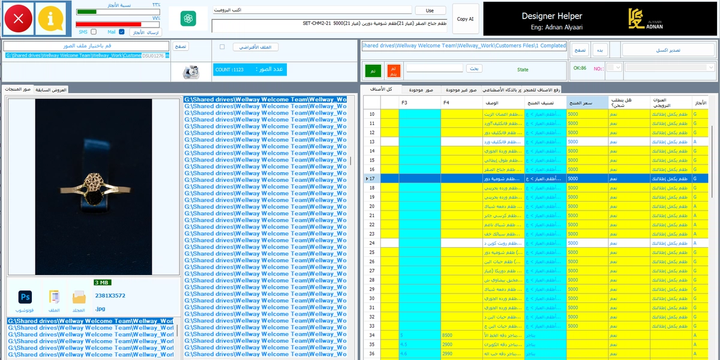Click the image-processing icon beside COUNT label
Screen dimensions: 720x360
pyautogui.click(x=191, y=72)
